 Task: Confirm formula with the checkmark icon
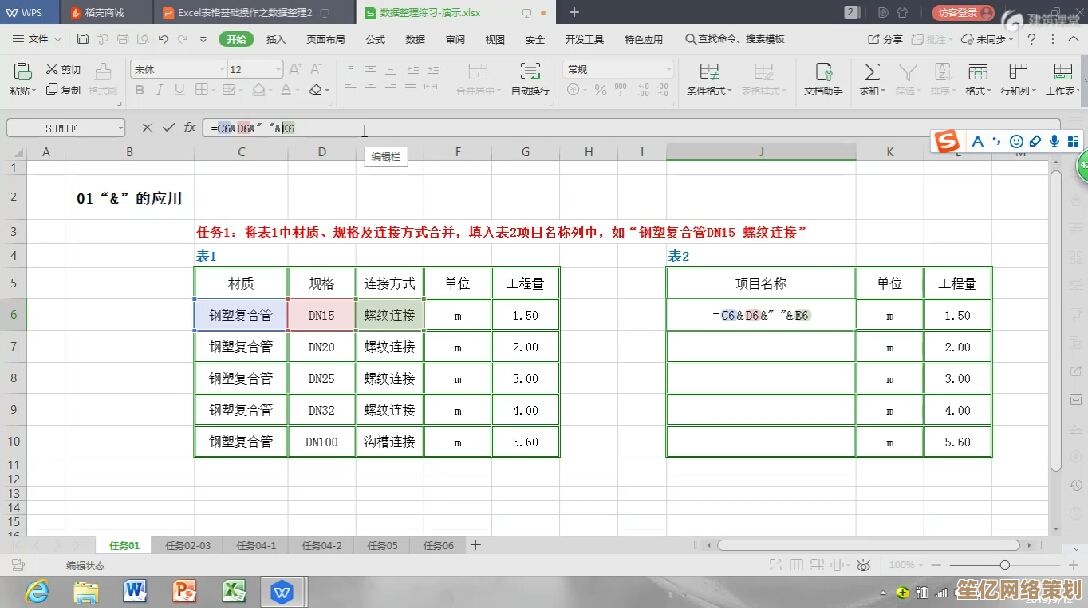point(168,128)
